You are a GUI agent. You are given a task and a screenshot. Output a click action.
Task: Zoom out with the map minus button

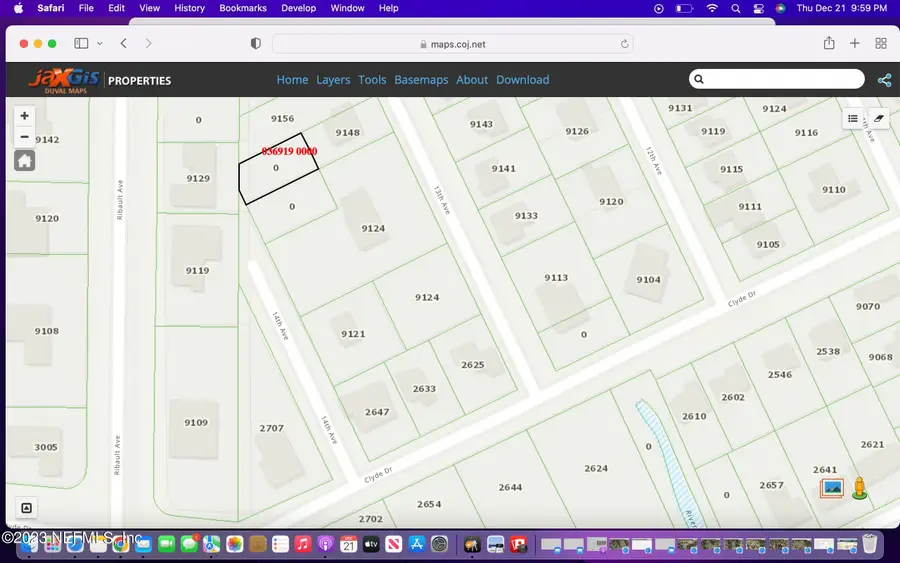[24, 137]
